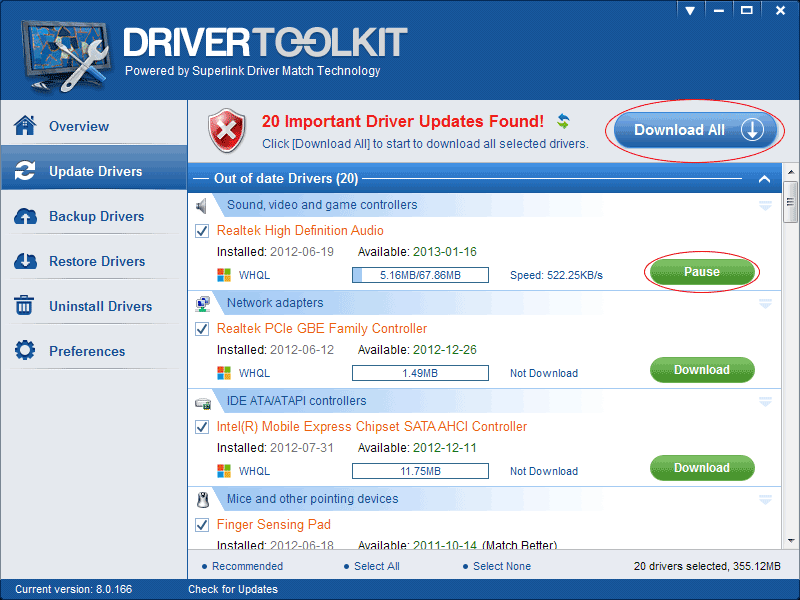
Task: Click the sound controllers speaker icon
Action: tap(202, 206)
